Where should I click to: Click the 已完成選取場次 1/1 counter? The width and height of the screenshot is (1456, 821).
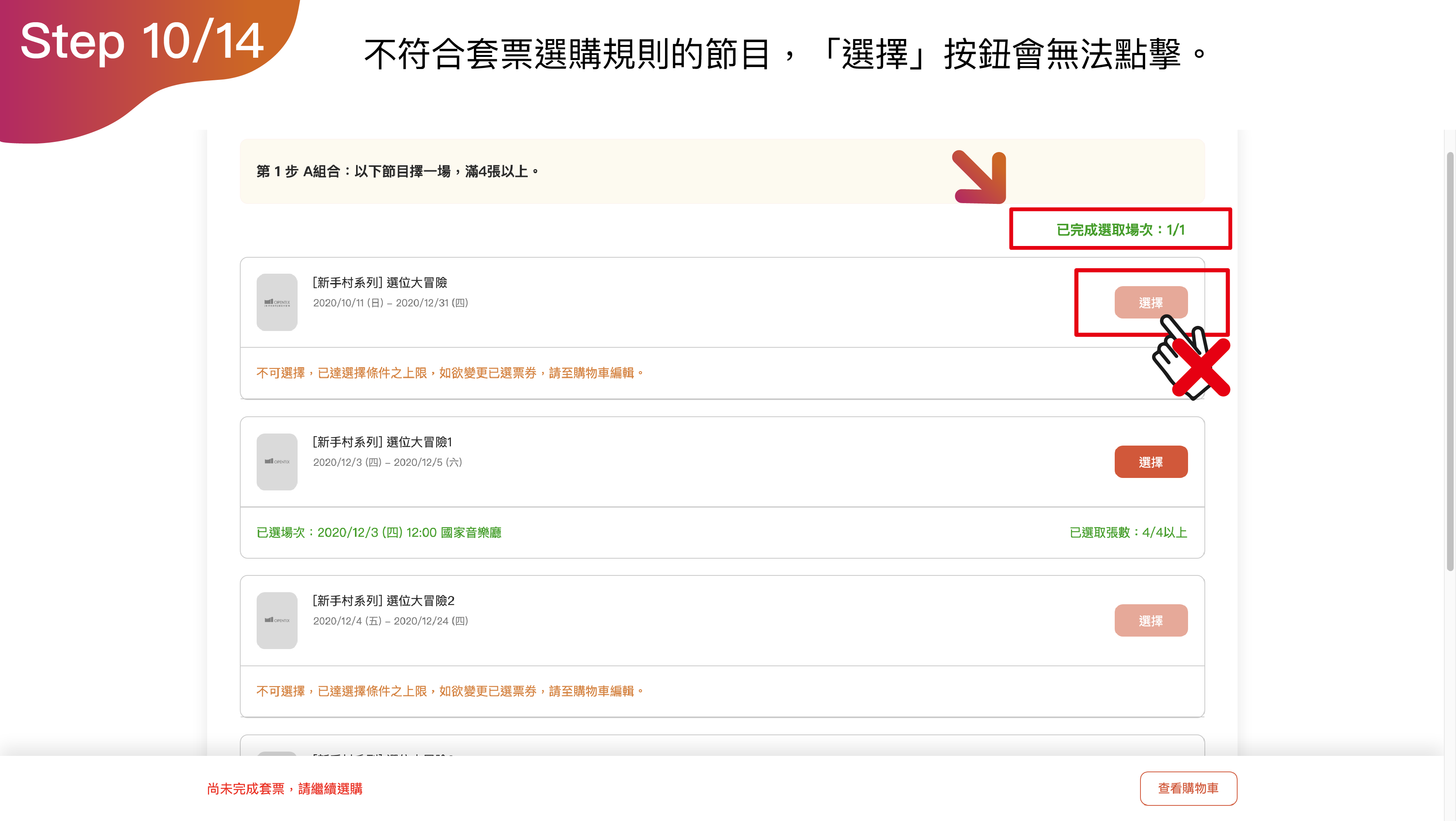(1120, 229)
